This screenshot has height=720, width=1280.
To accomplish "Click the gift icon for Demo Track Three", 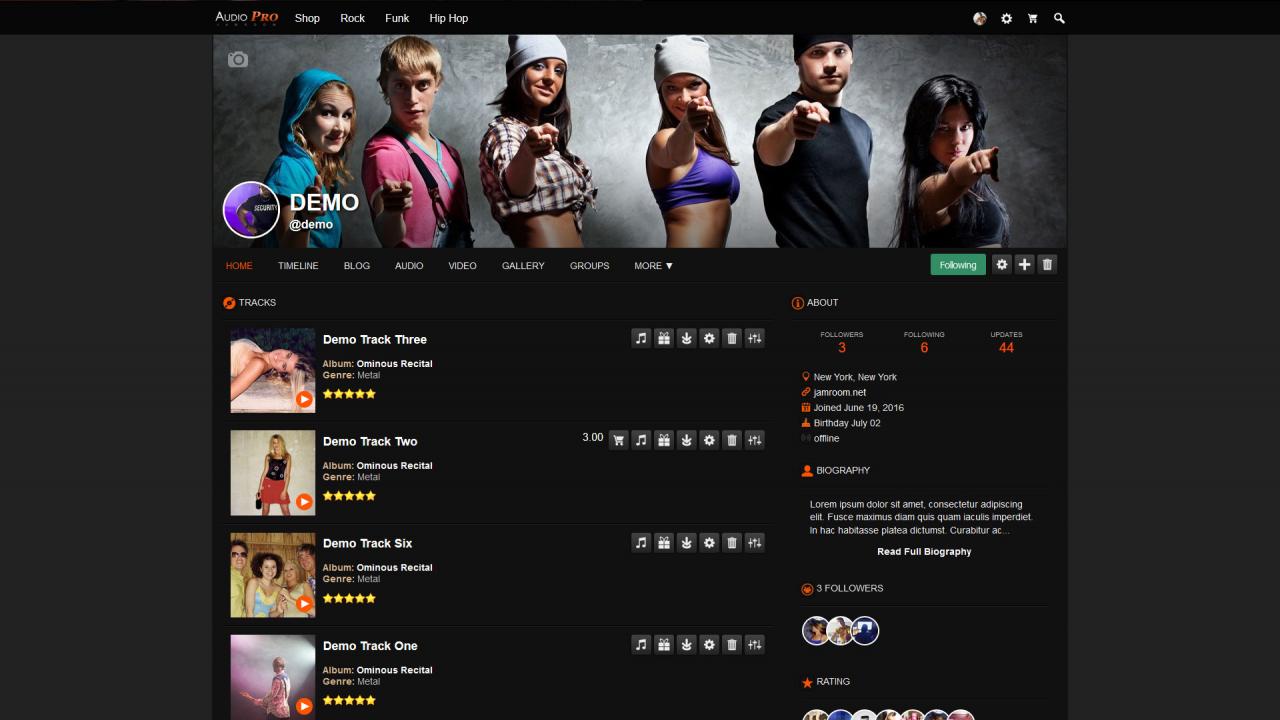I will pos(664,338).
